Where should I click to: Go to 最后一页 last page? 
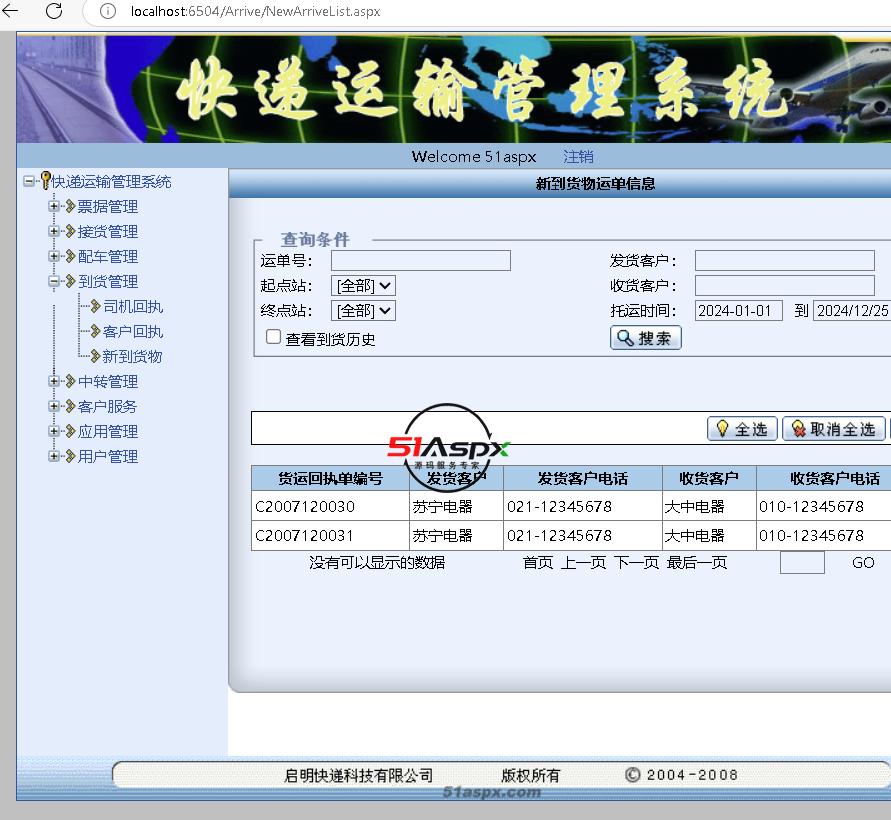[697, 563]
